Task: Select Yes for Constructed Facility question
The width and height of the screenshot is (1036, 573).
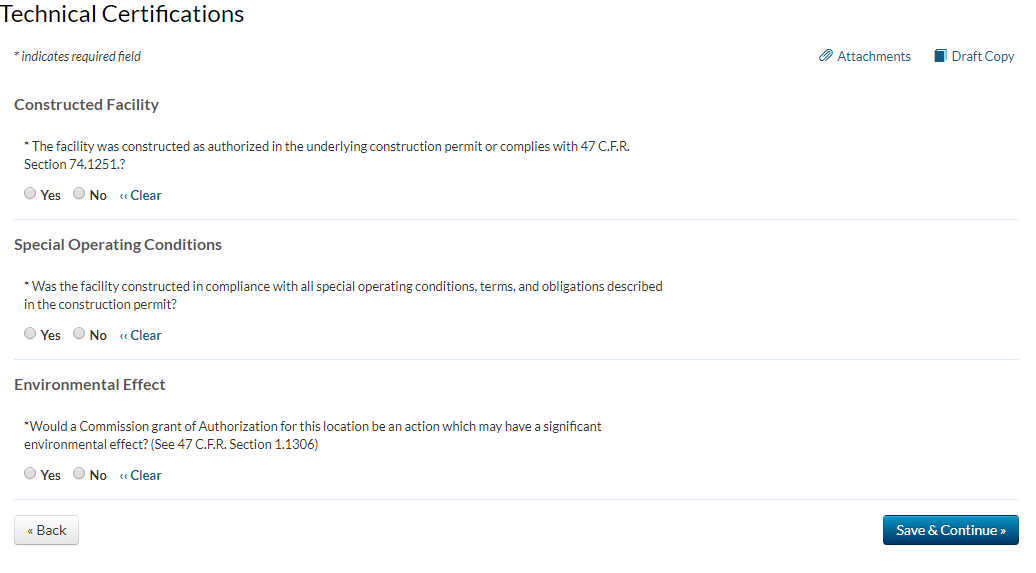Action: coord(30,194)
